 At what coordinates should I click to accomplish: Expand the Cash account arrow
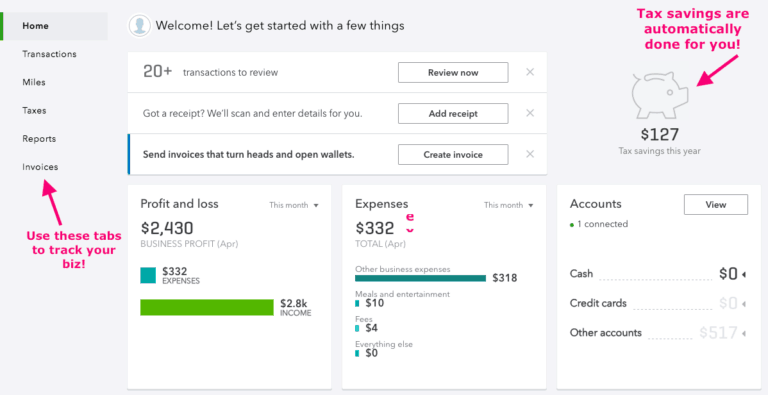(744, 275)
